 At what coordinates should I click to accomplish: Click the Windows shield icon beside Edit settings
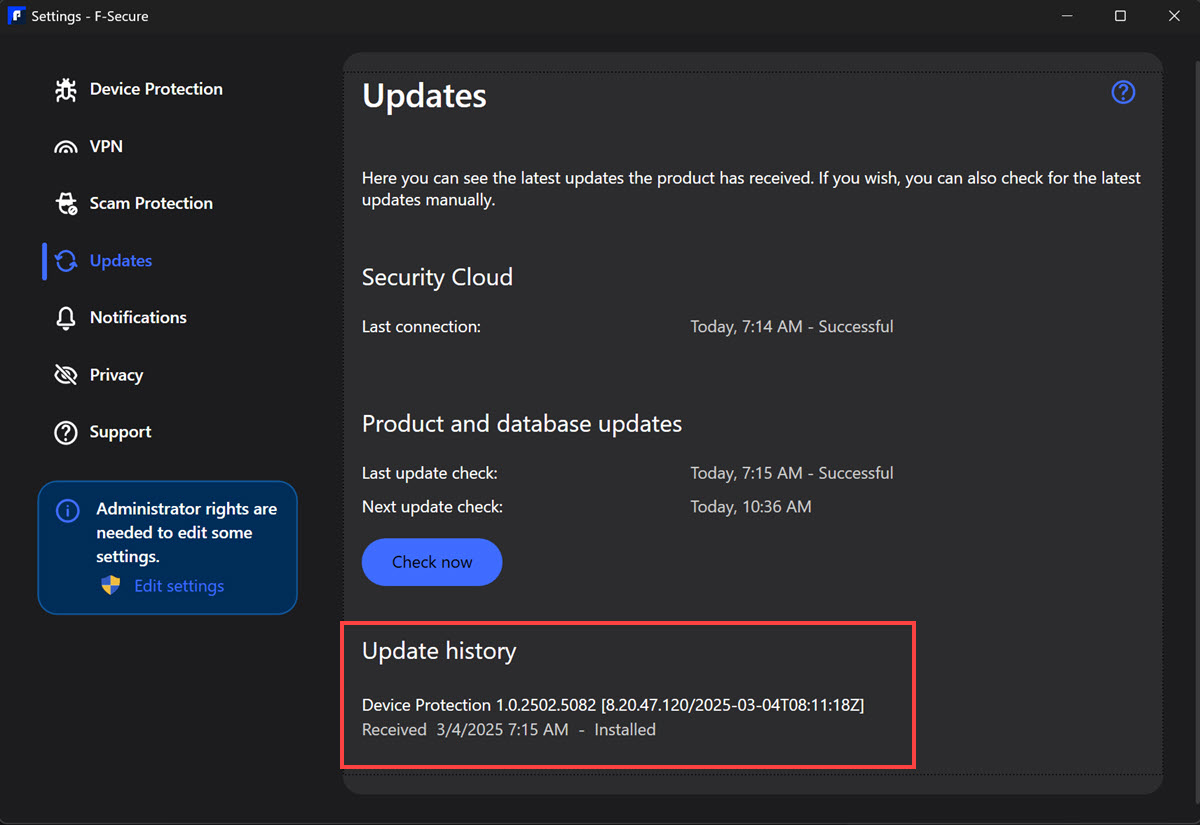(x=111, y=586)
